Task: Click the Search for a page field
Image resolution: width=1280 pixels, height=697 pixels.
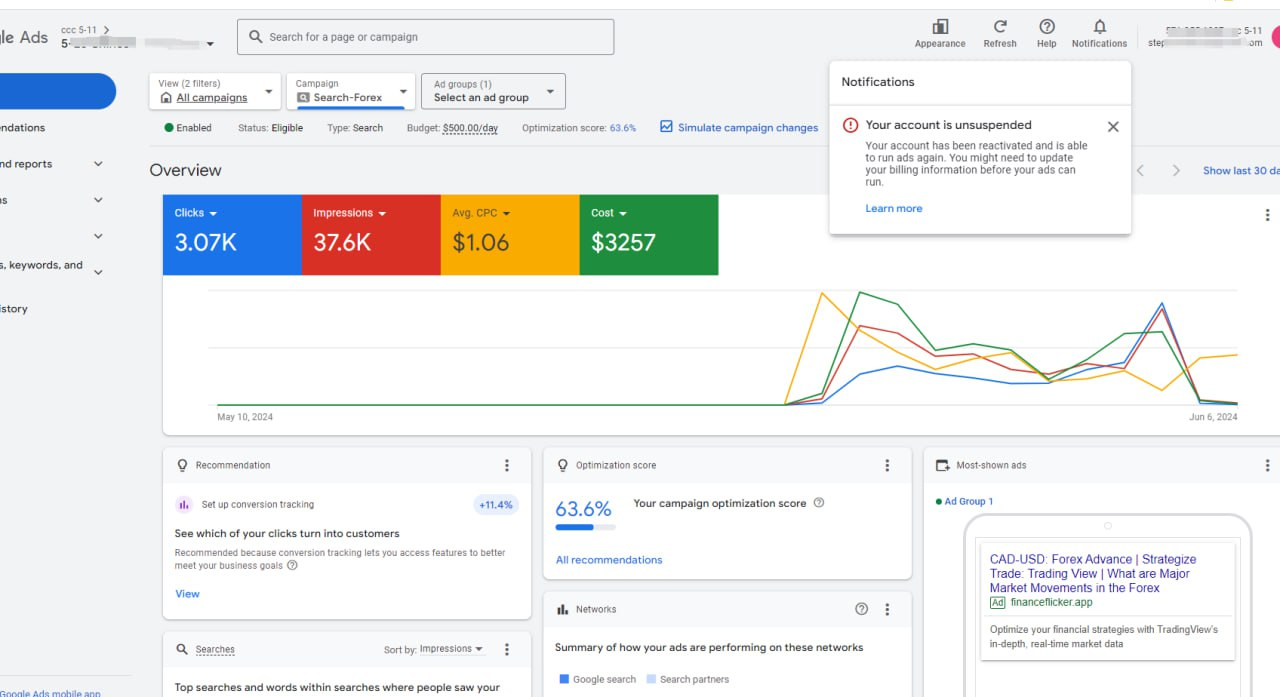Action: coord(426,37)
